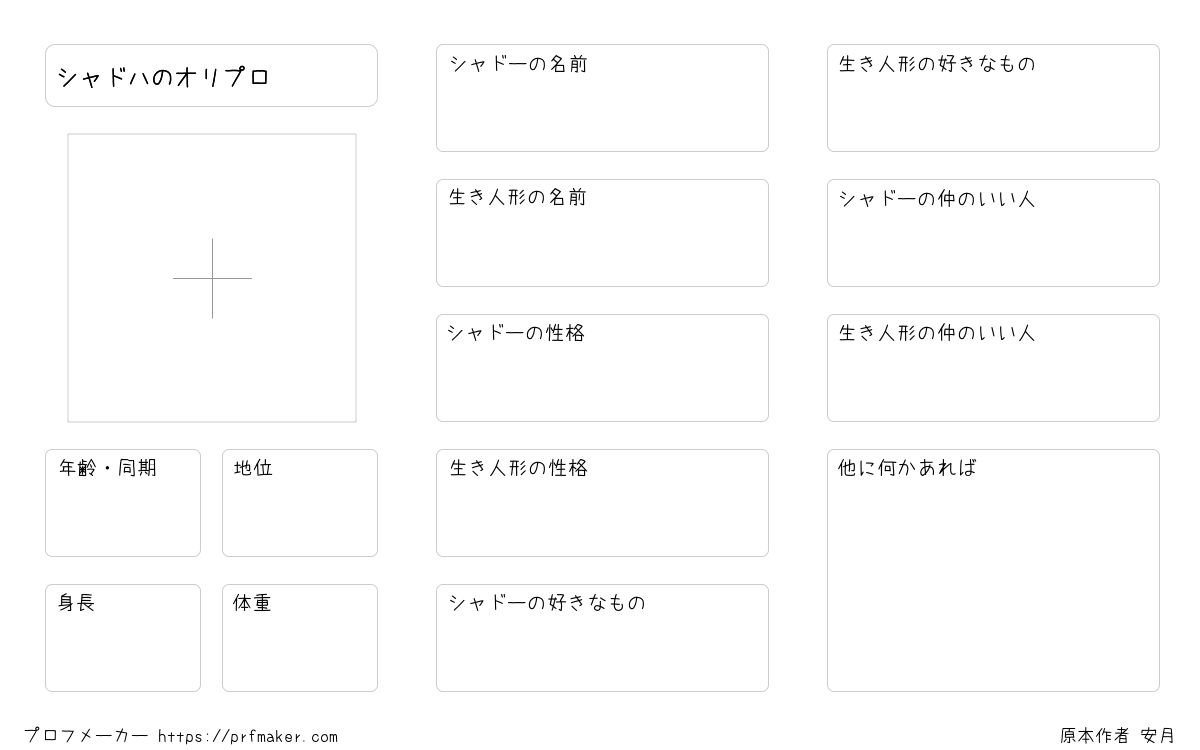Click the シャドーの好きなもの field

[x=602, y=638]
